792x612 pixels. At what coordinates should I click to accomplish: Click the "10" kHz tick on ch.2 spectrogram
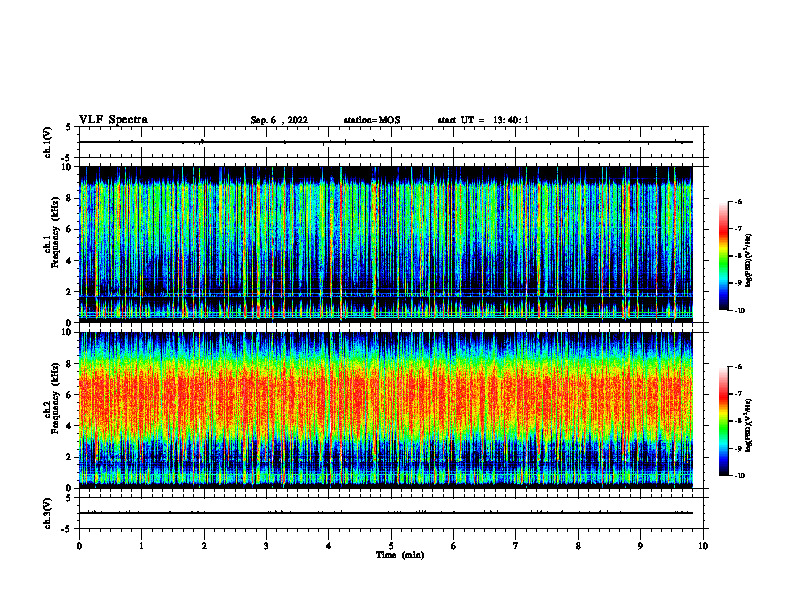pyautogui.click(x=68, y=333)
